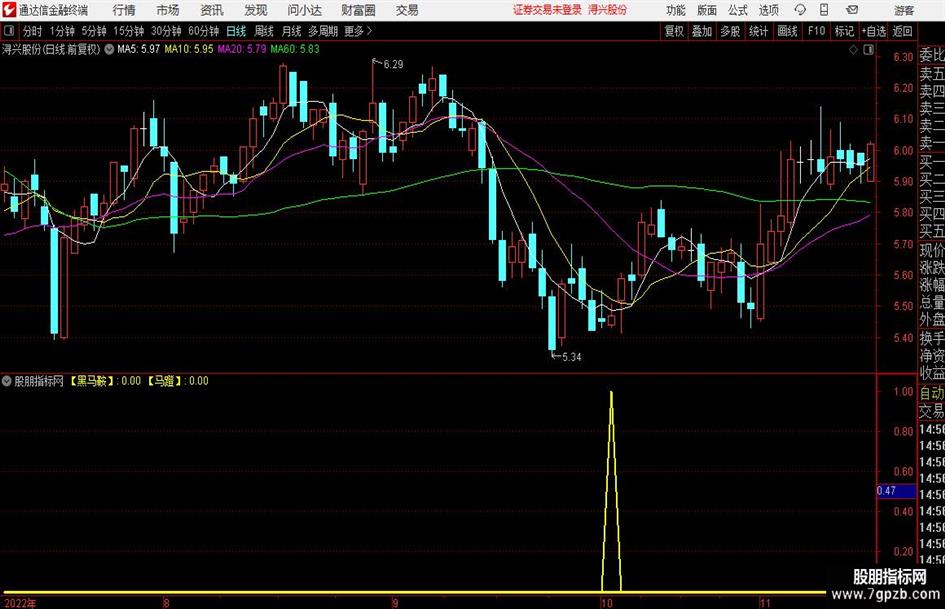945x609 pixels.
Task: Open the 问小达 menu
Action: click(304, 10)
